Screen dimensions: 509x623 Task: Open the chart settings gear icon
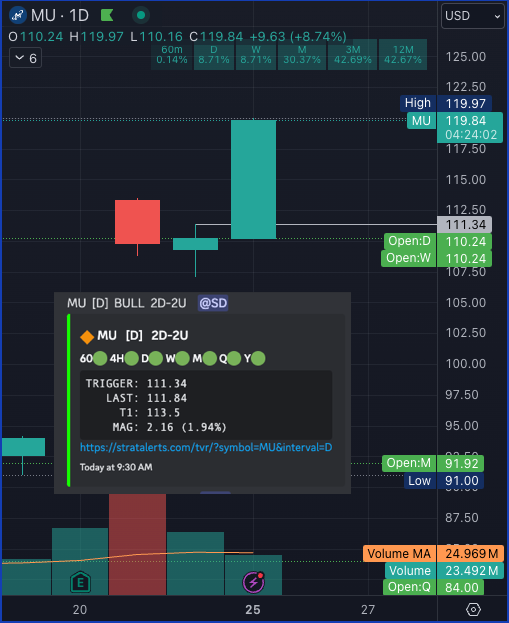[473, 609]
